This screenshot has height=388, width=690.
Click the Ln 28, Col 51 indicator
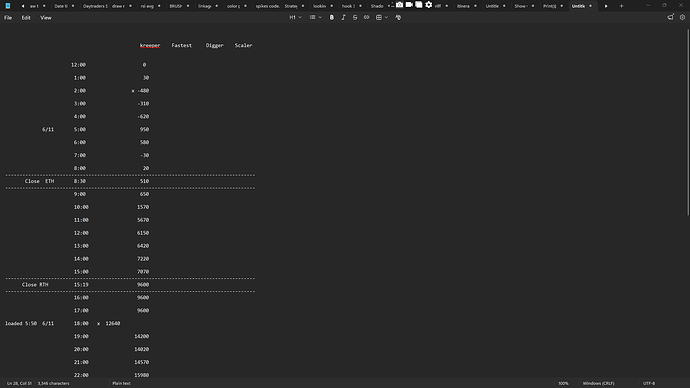19,383
